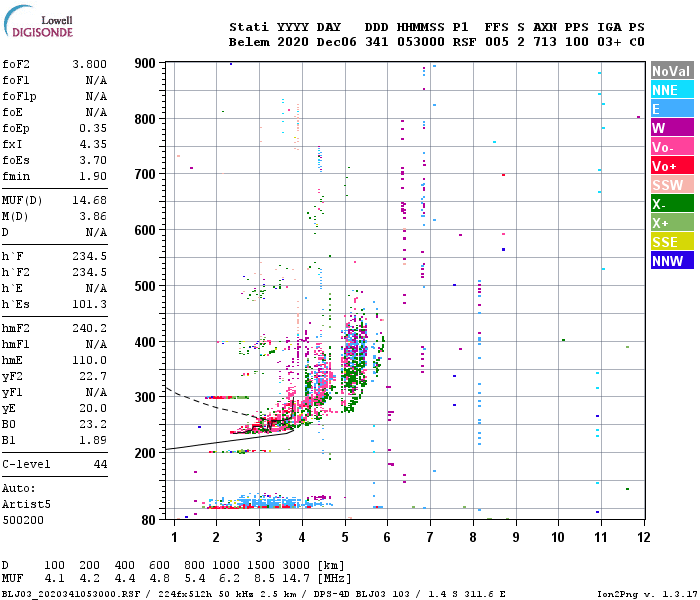Viewport: 700px width, 600px height.
Task: Select the NoVal gray legend swatch
Action: 672,71
